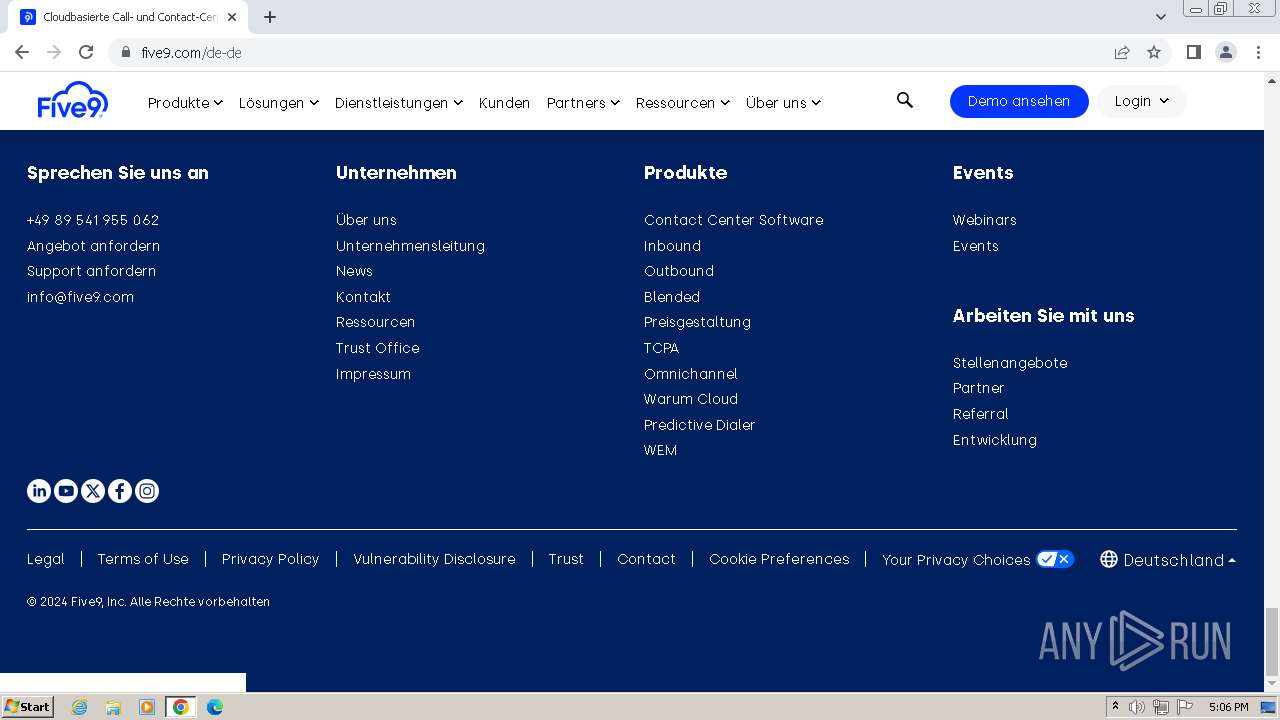The image size is (1280, 720).
Task: Go back with the browser back arrow
Action: pos(22,52)
